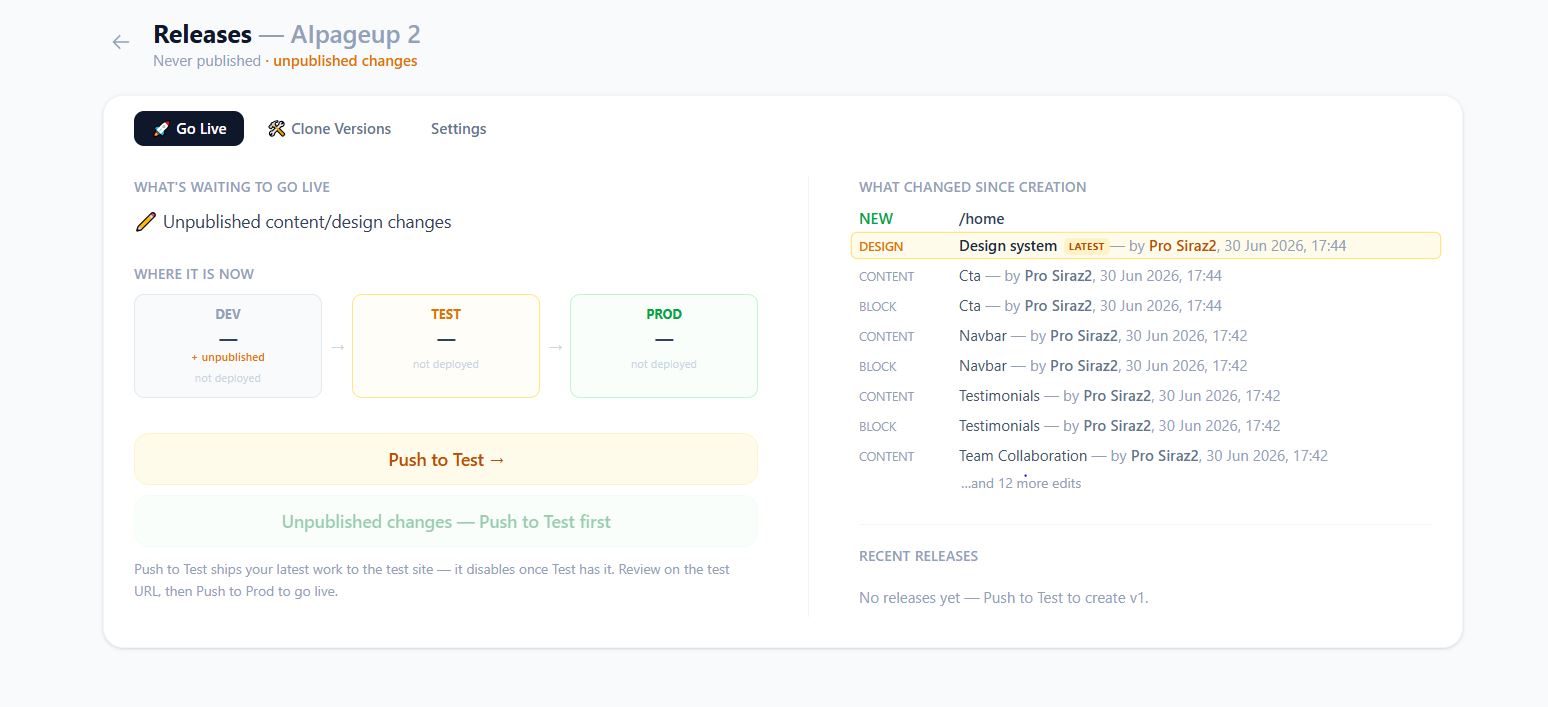
Task: Click the NEW label next to /home
Action: [876, 219]
